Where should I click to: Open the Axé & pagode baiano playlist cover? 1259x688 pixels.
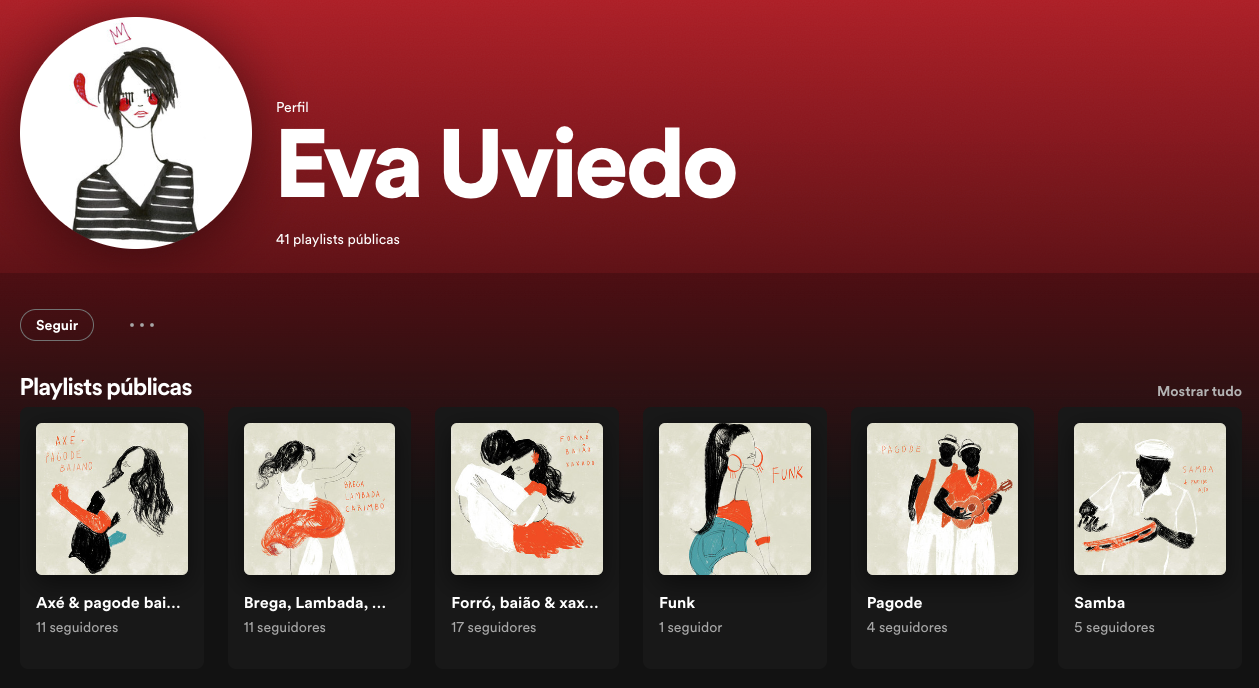click(x=112, y=499)
